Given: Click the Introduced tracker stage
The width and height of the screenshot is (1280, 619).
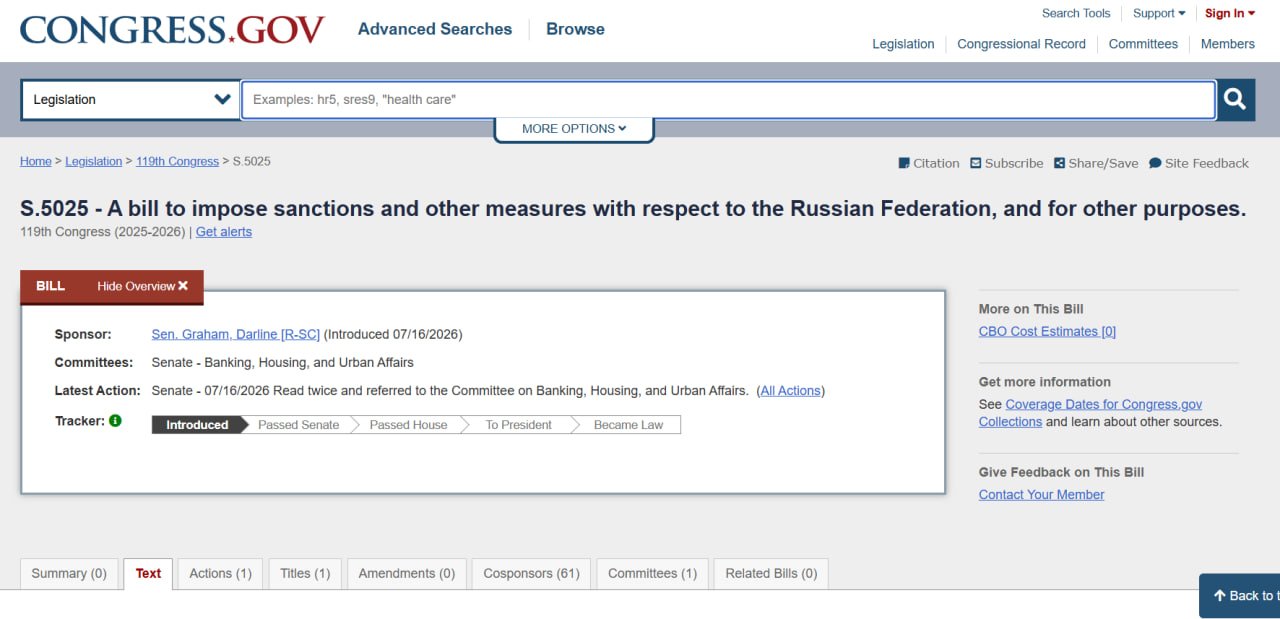Looking at the screenshot, I should point(199,425).
